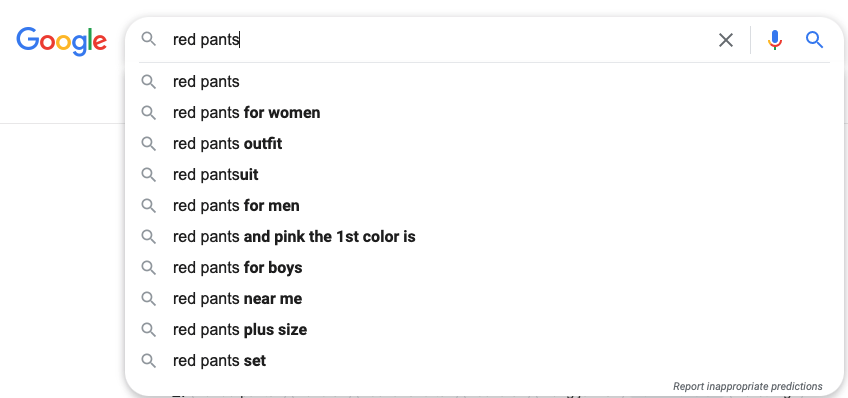Viewport: 848px width, 398px height.
Task: Clear the search box with the X icon
Action: 726,40
